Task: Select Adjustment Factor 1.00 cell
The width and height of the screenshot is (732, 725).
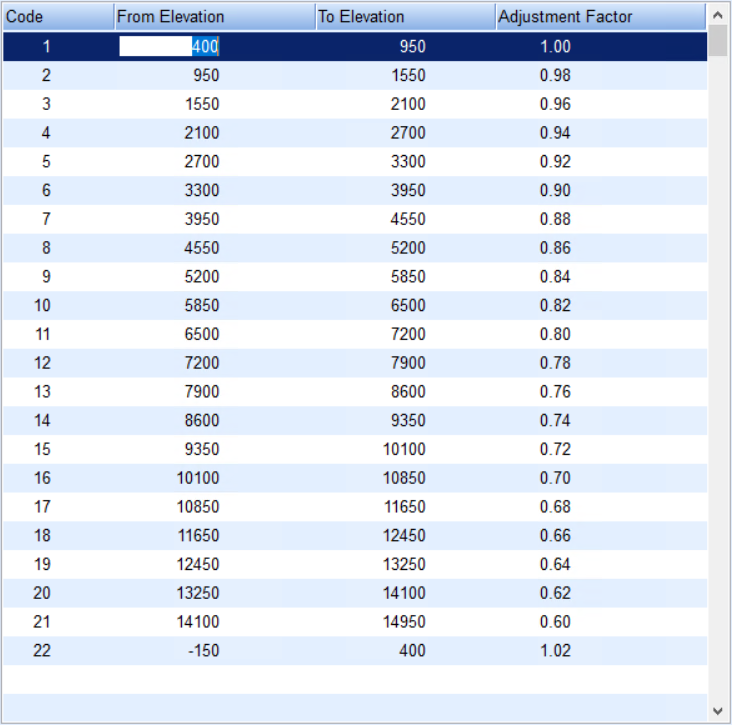Action: tap(555, 46)
